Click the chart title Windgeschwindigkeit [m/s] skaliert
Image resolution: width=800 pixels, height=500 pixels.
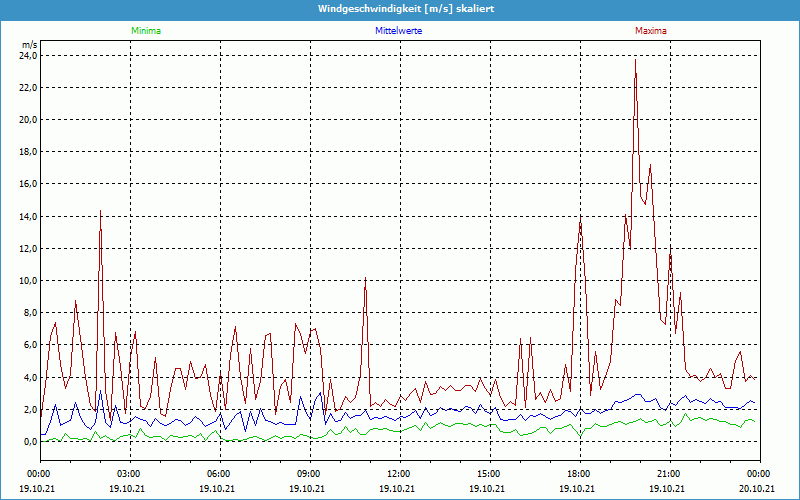(399, 8)
